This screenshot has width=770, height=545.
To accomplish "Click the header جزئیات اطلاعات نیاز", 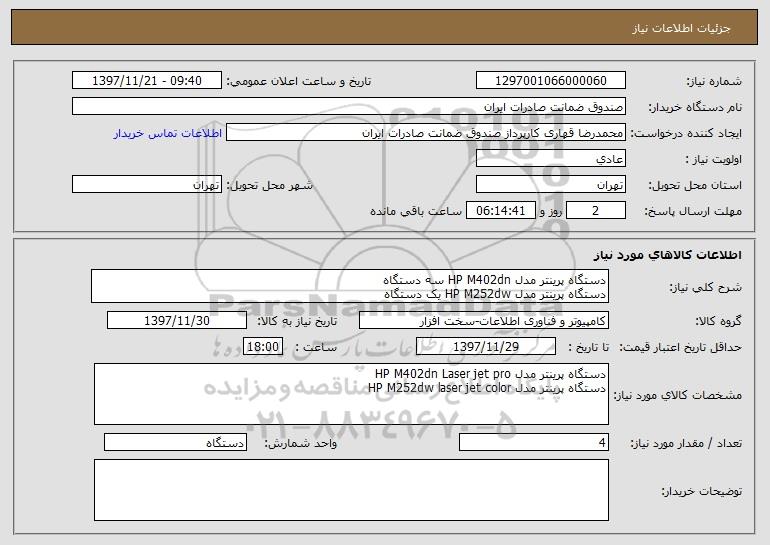I will (x=681, y=28).
